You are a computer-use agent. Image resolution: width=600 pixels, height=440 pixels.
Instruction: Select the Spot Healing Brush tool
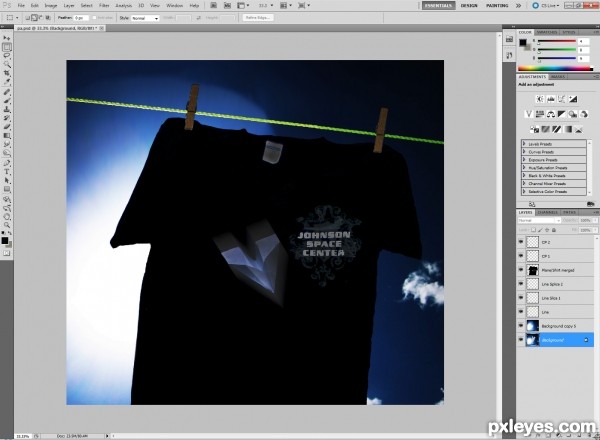(7, 92)
